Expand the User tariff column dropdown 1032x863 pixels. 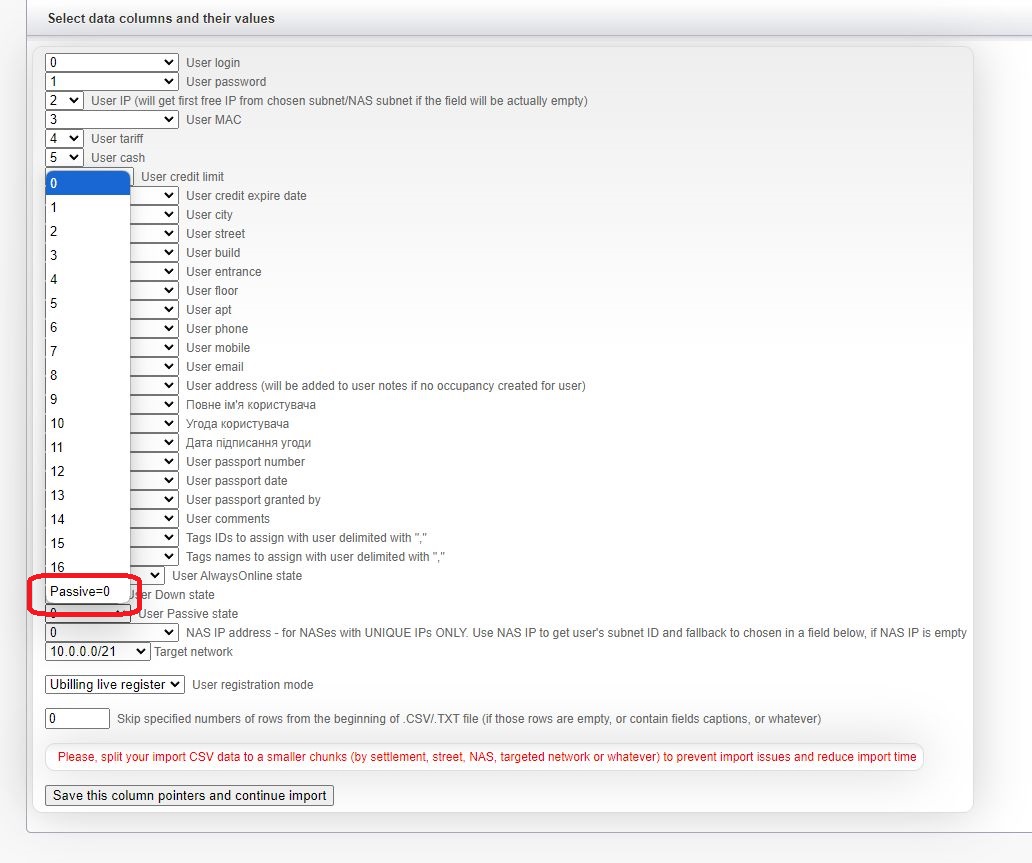pyautogui.click(x=64, y=139)
